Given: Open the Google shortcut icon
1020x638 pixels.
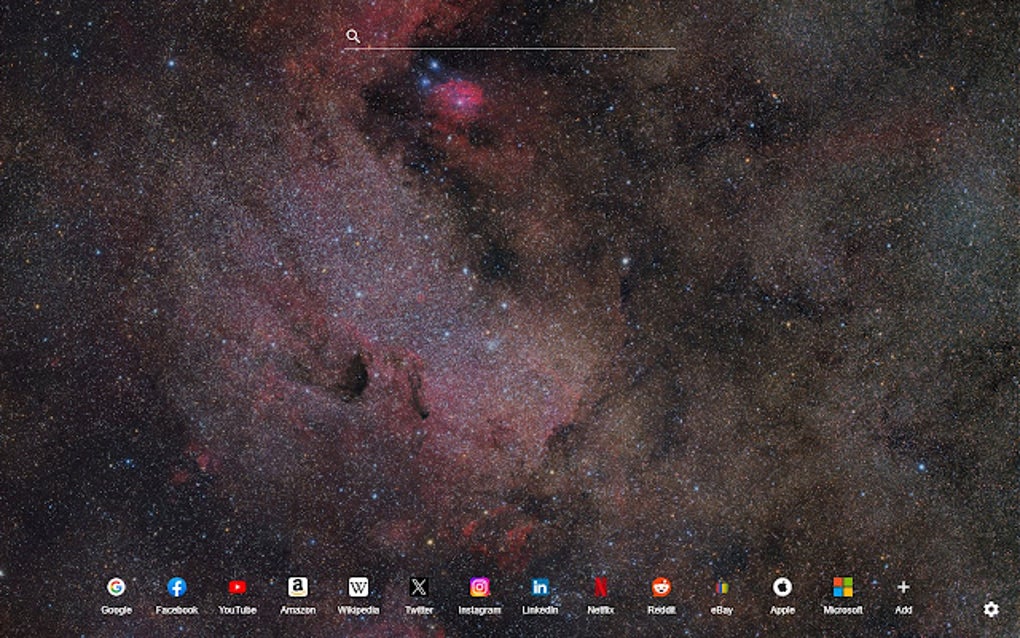Looking at the screenshot, I should coord(116,588).
